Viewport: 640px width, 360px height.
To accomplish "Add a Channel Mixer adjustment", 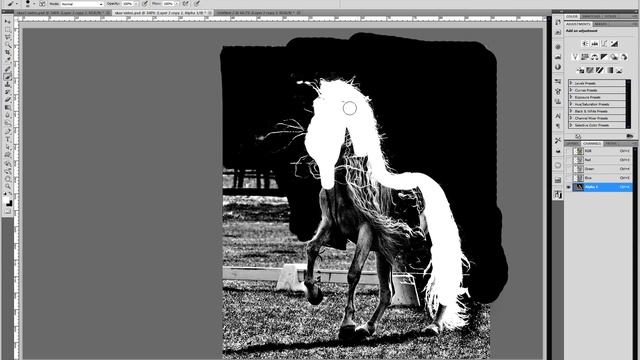I will pyautogui.click(x=624, y=57).
